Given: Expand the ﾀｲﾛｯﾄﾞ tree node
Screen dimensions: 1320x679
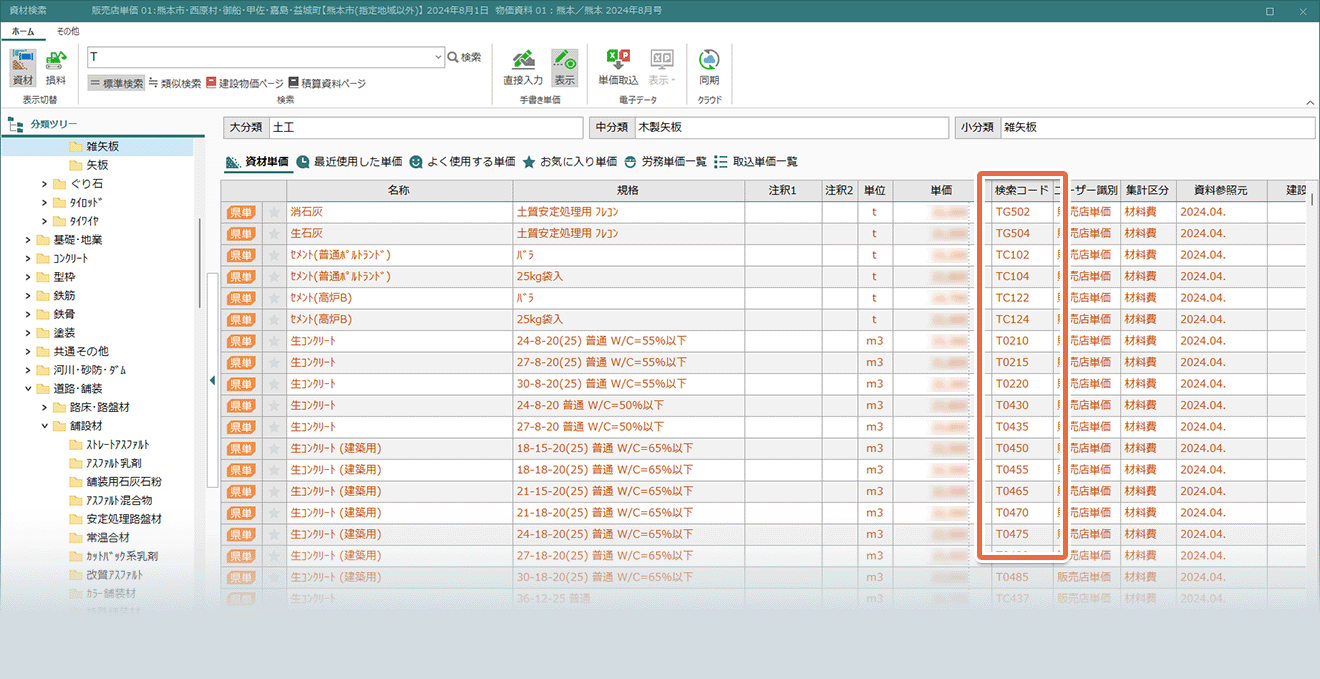Looking at the screenshot, I should 44,203.
